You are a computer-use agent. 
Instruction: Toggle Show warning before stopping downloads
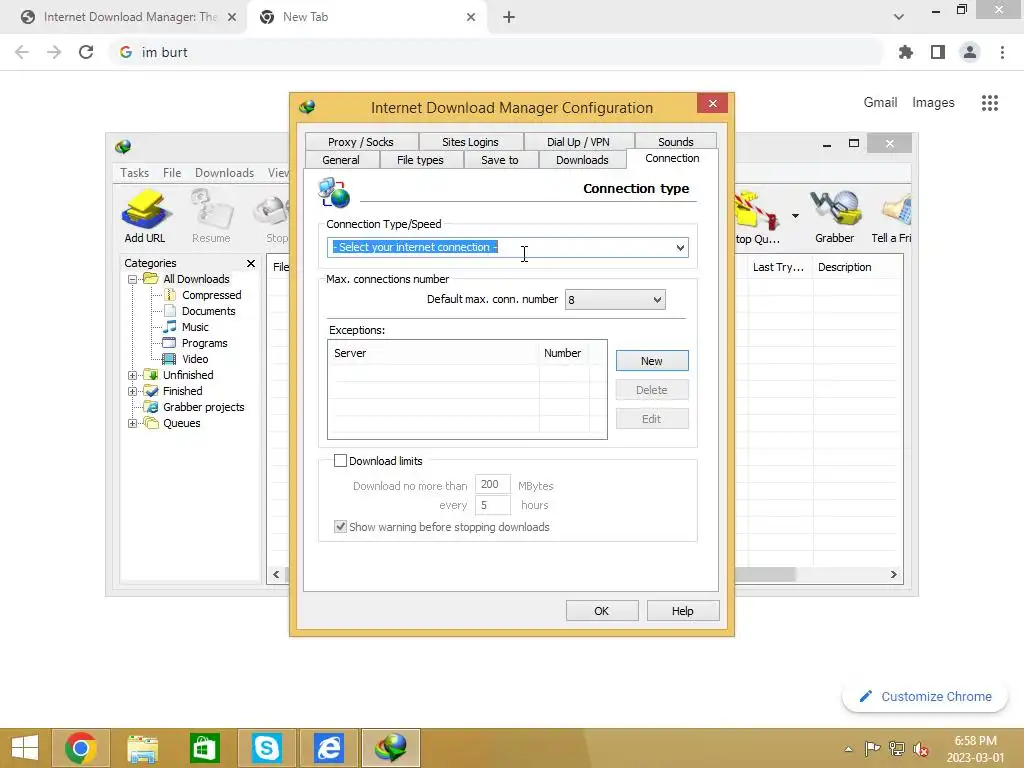340,527
